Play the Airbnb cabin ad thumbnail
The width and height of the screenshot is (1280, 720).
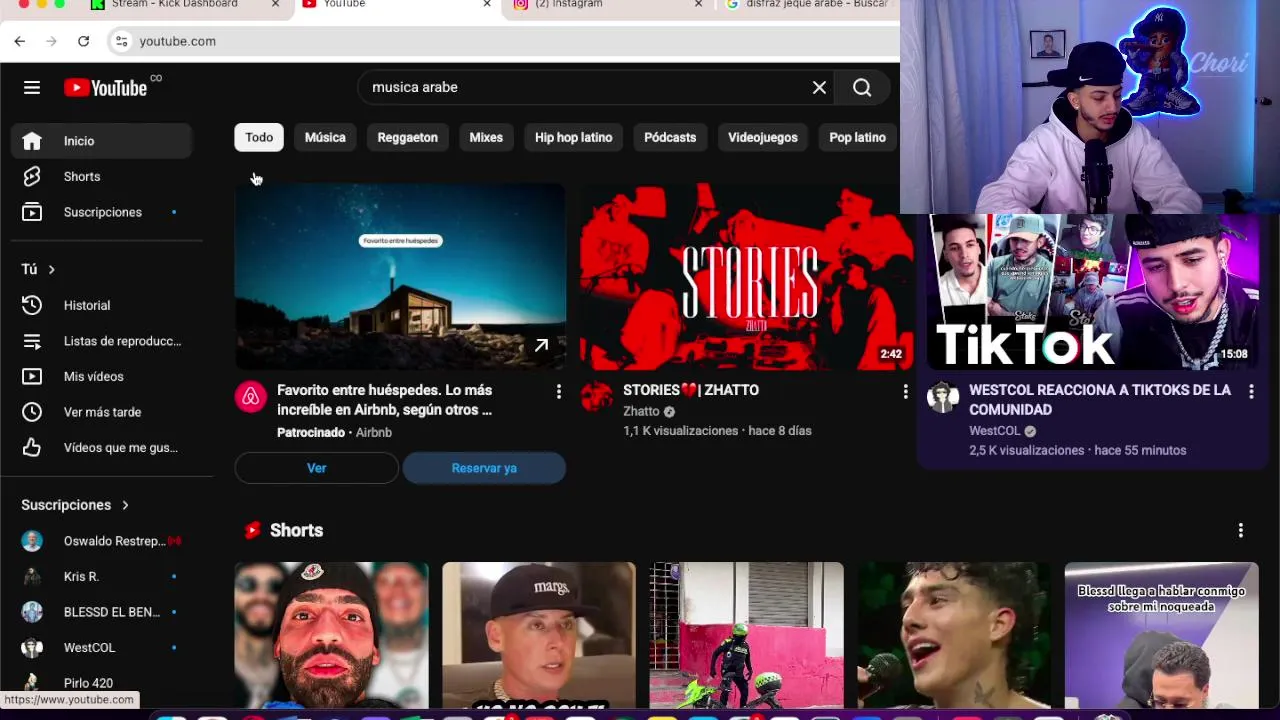pyautogui.click(x=401, y=277)
